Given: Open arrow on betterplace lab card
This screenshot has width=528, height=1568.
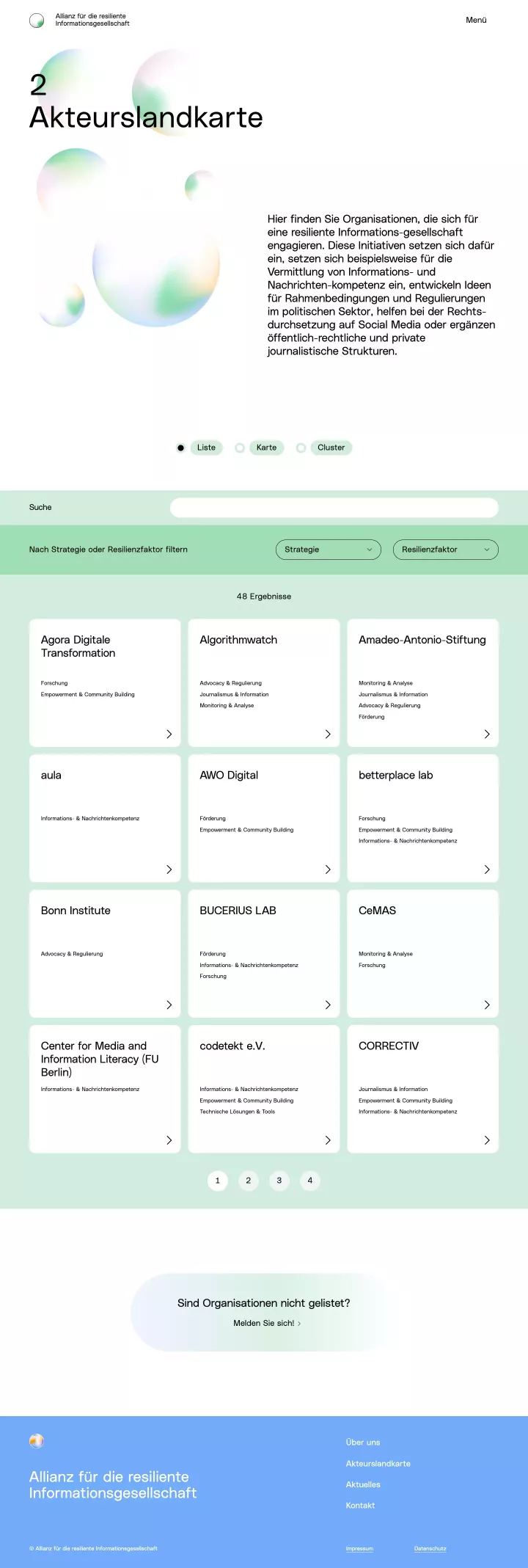Looking at the screenshot, I should click(487, 869).
